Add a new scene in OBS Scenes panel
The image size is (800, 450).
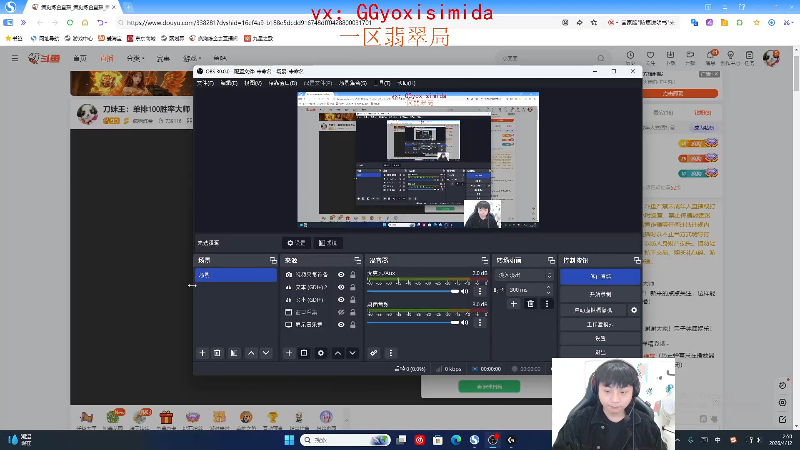tap(203, 353)
